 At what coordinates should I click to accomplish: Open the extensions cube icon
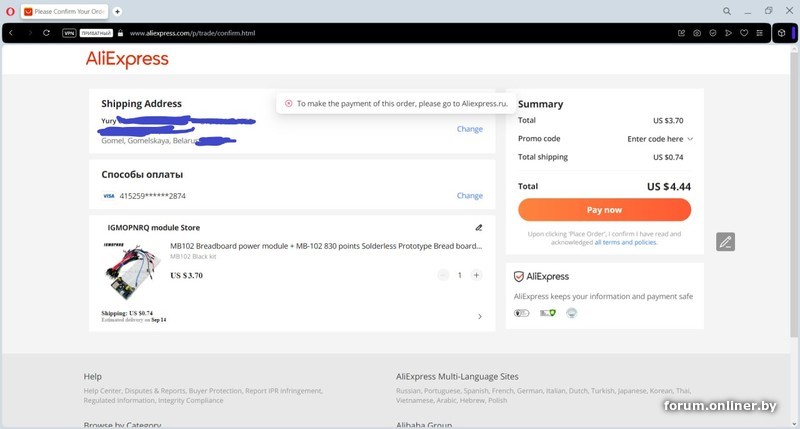coord(781,33)
